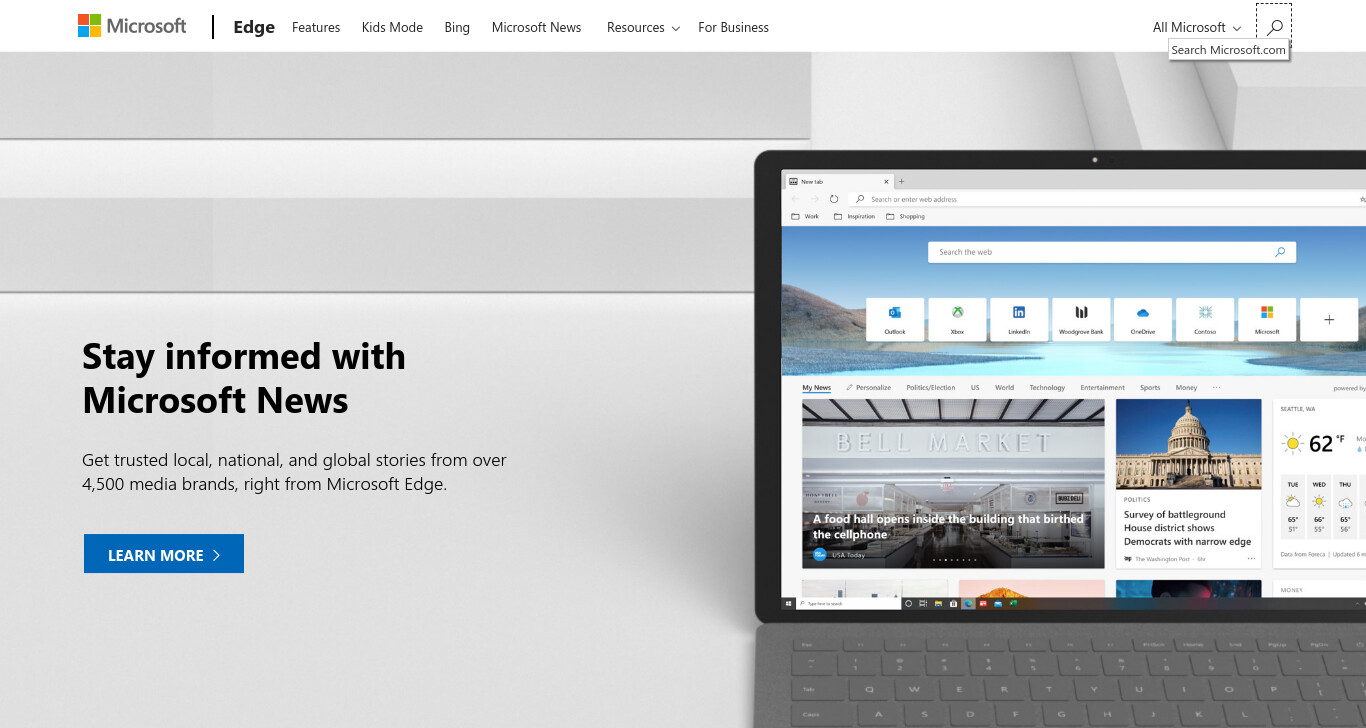This screenshot has width=1366, height=728.
Task: Click the blue LEARN MORE button
Action: (x=164, y=554)
